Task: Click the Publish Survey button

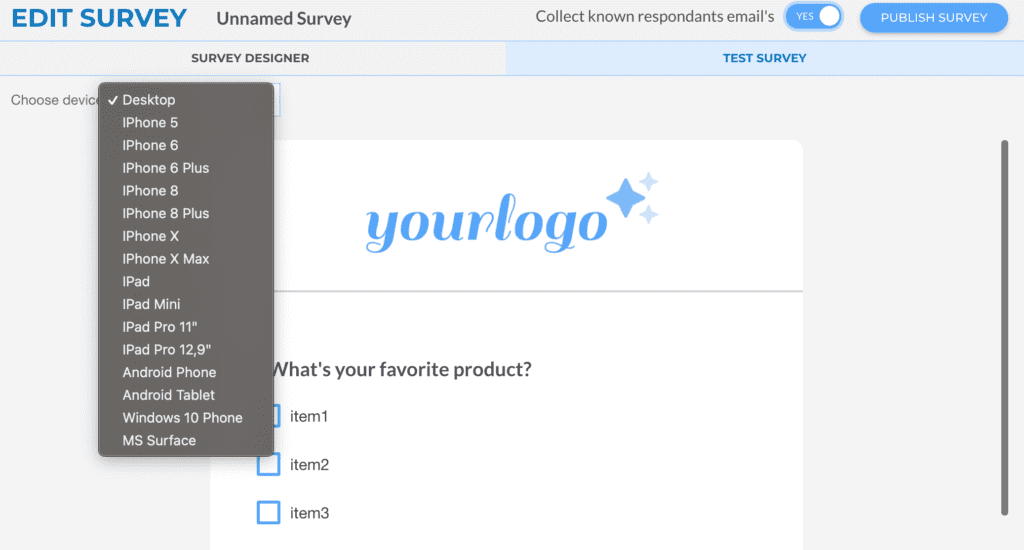Action: pyautogui.click(x=933, y=18)
